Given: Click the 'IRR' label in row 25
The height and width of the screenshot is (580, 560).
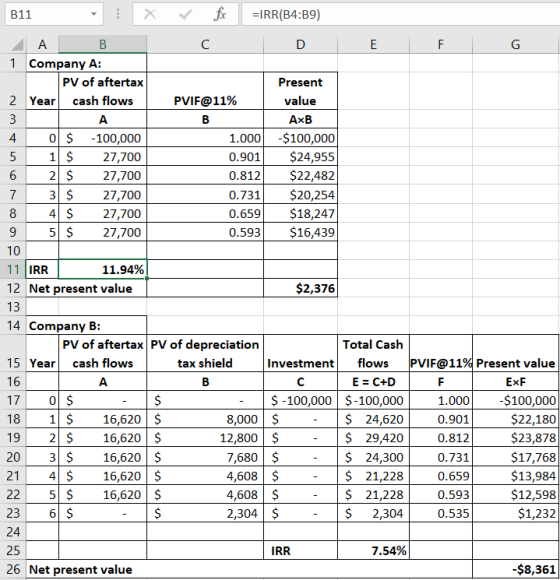Looking at the screenshot, I should pyautogui.click(x=300, y=550).
